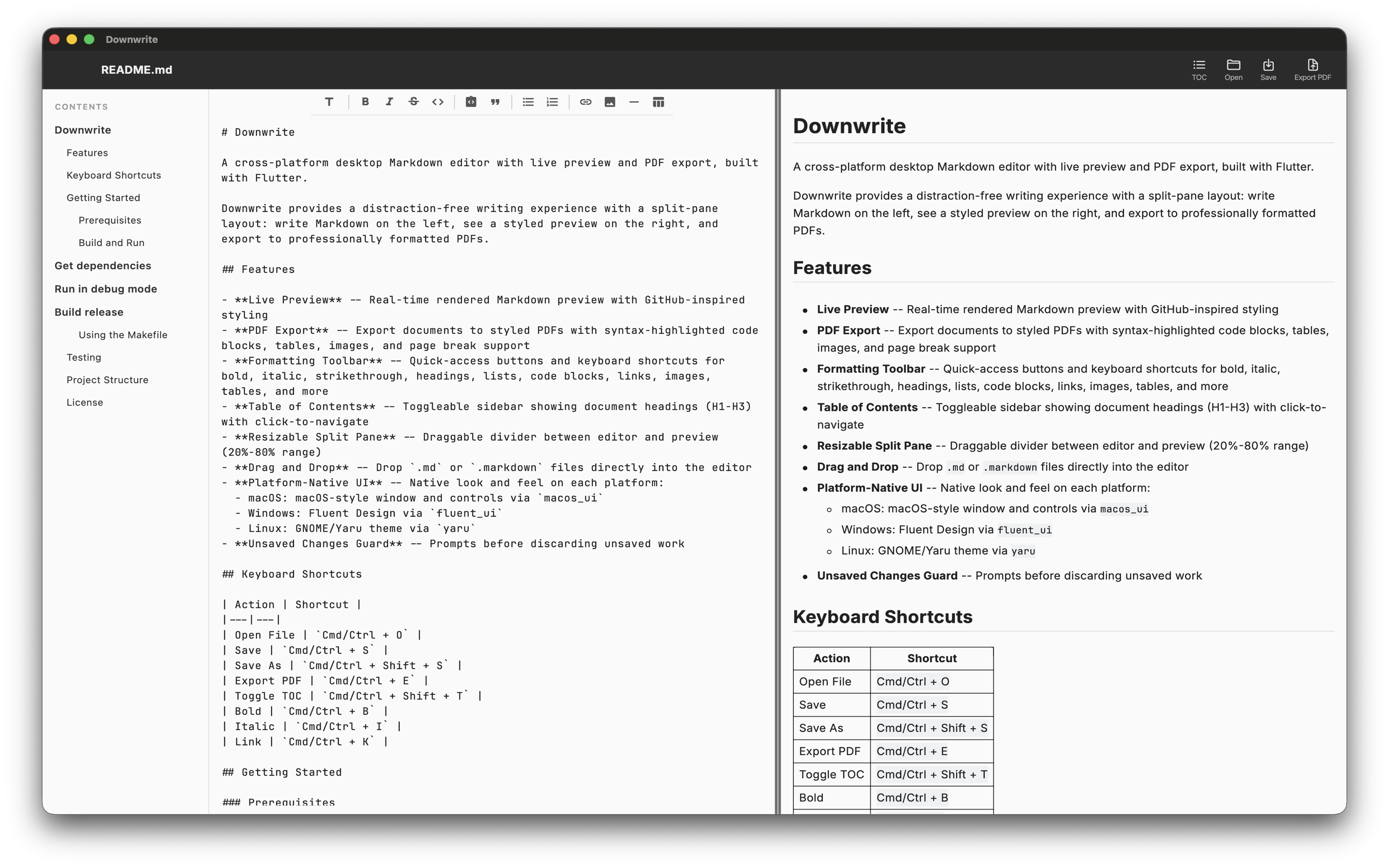
Task: Apply strikethrough formatting
Action: click(414, 102)
